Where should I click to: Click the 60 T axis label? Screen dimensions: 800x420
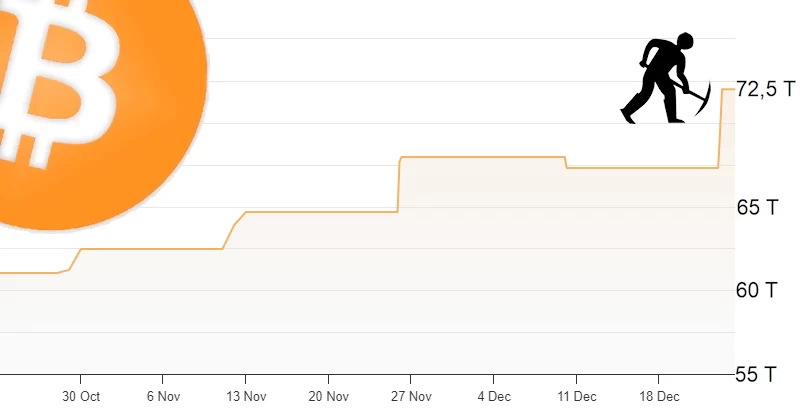click(x=758, y=291)
